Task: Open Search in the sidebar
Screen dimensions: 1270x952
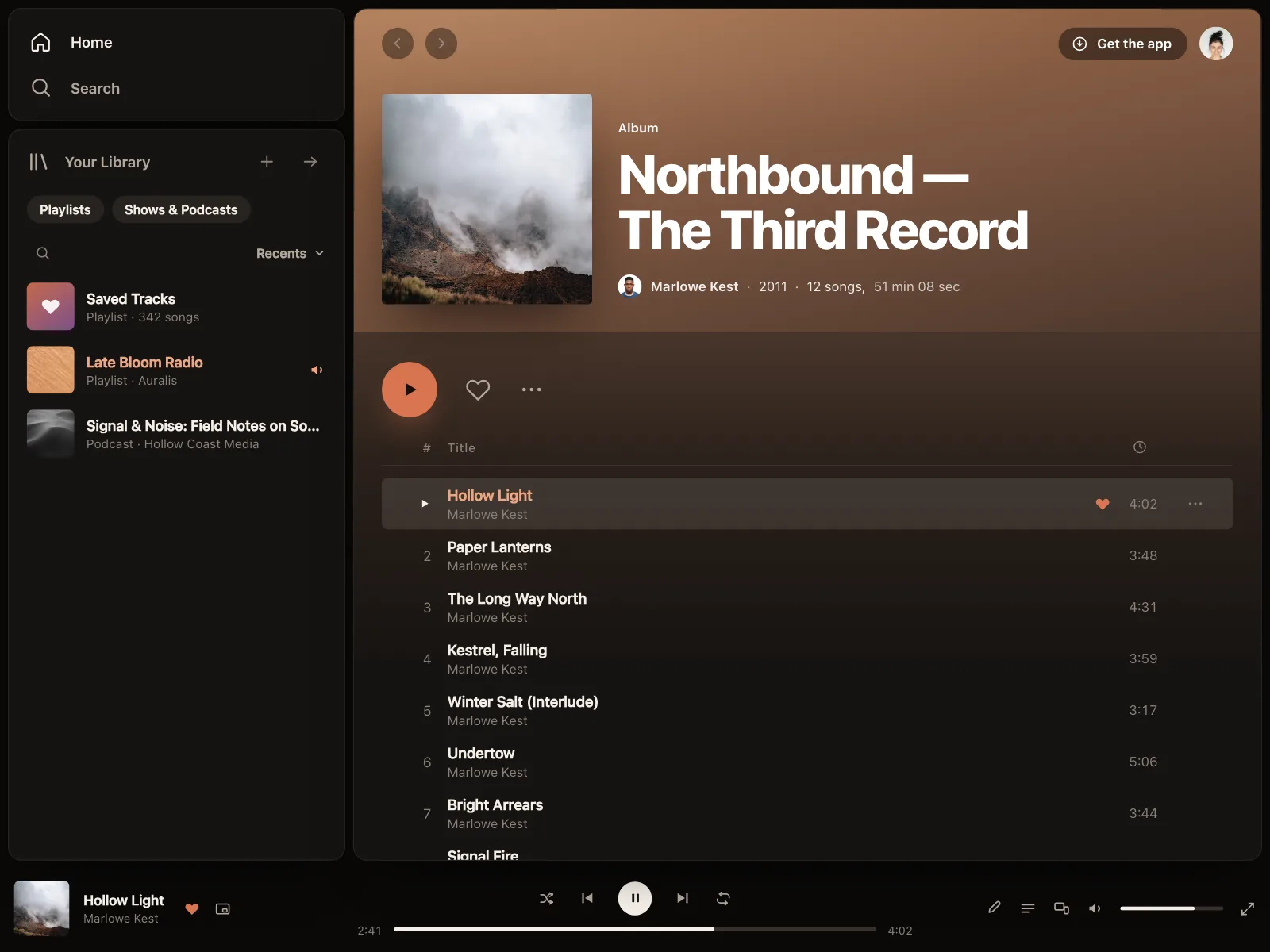Action: pos(75,88)
